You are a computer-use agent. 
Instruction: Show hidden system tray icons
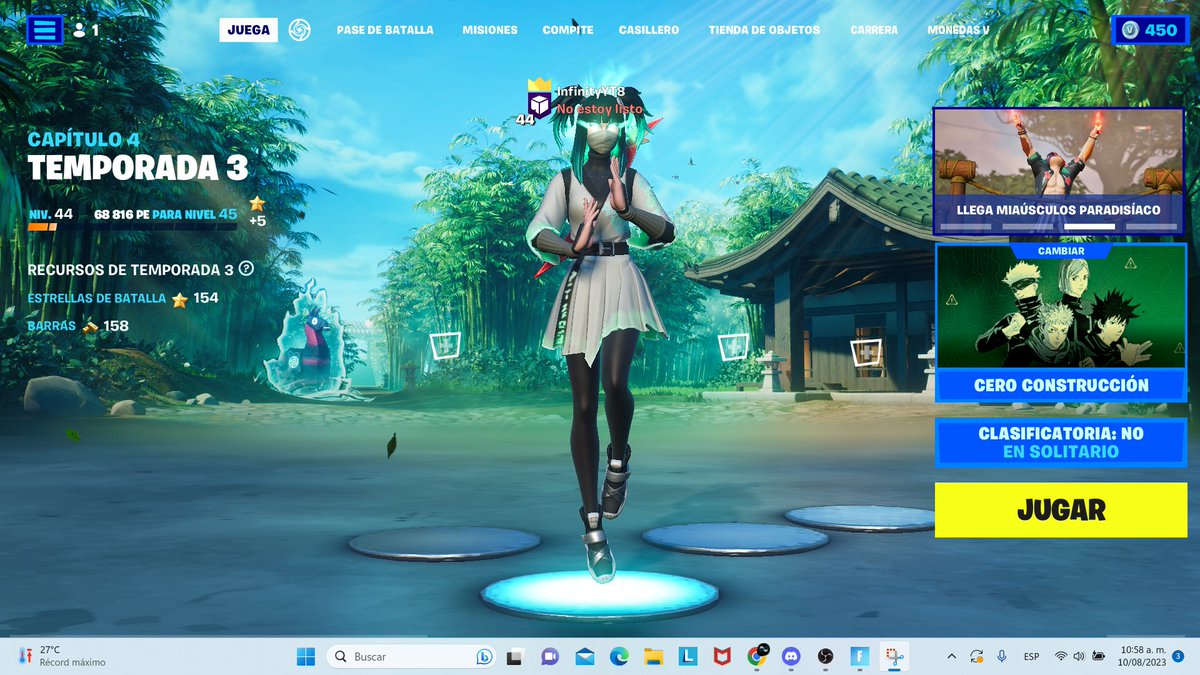(x=951, y=657)
